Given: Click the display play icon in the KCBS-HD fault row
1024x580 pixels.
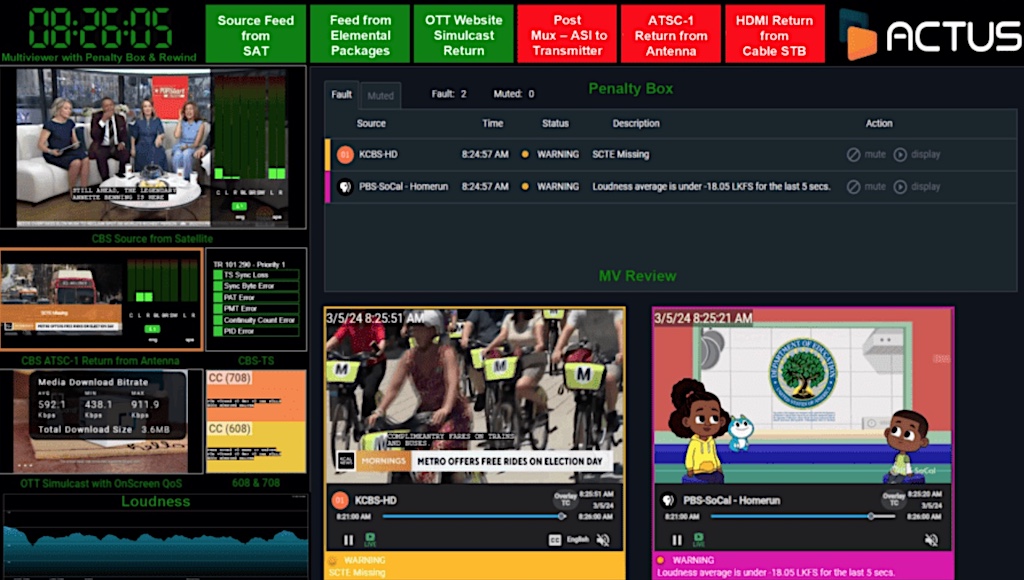Looking at the screenshot, I should [900, 155].
